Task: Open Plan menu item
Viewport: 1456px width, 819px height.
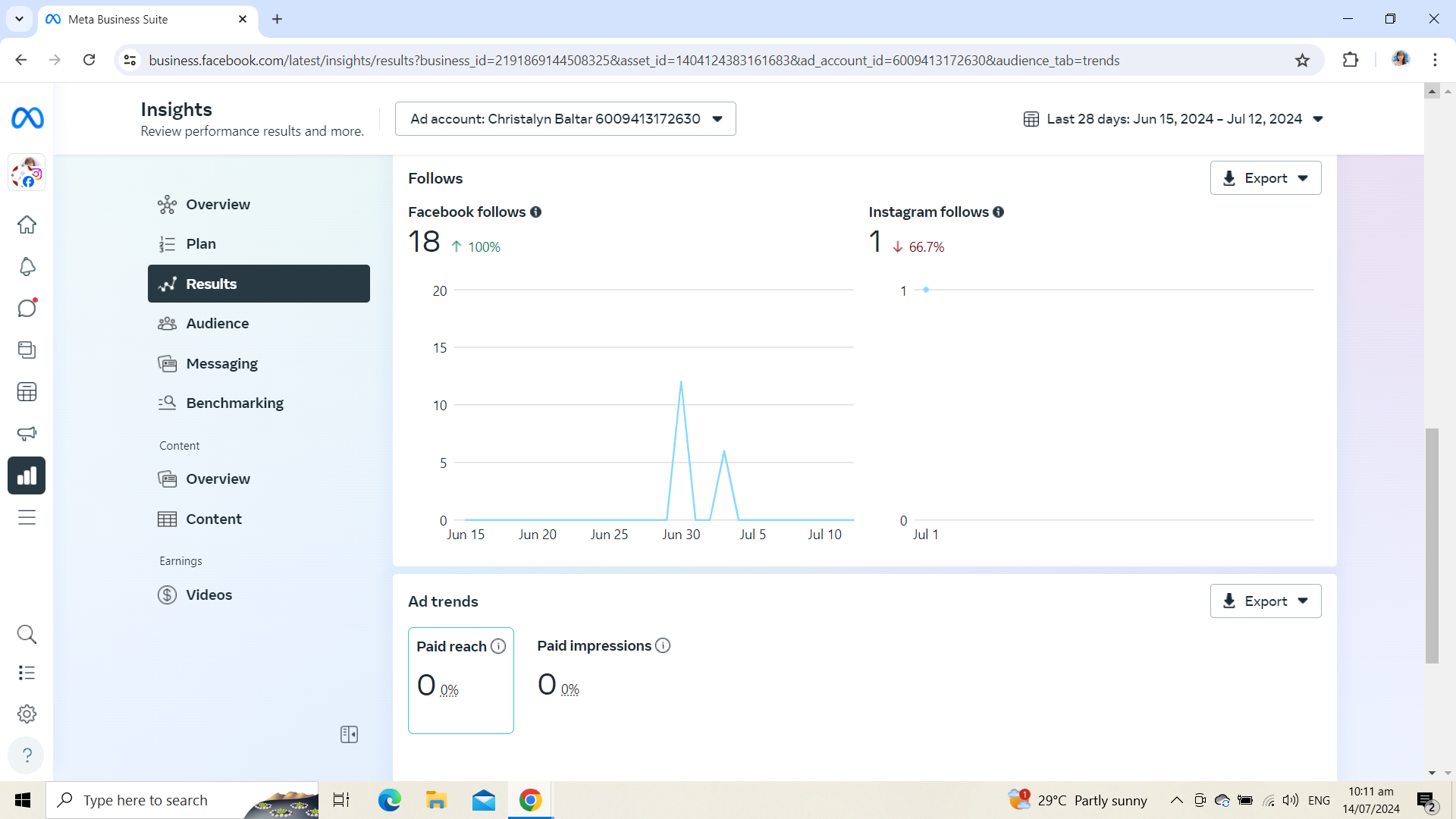Action: click(x=259, y=243)
